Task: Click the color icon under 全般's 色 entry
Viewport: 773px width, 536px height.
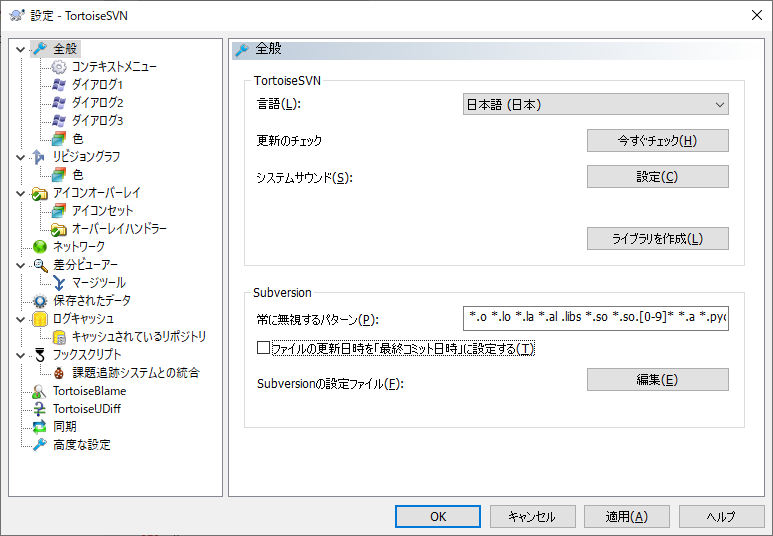Action: (x=59, y=139)
